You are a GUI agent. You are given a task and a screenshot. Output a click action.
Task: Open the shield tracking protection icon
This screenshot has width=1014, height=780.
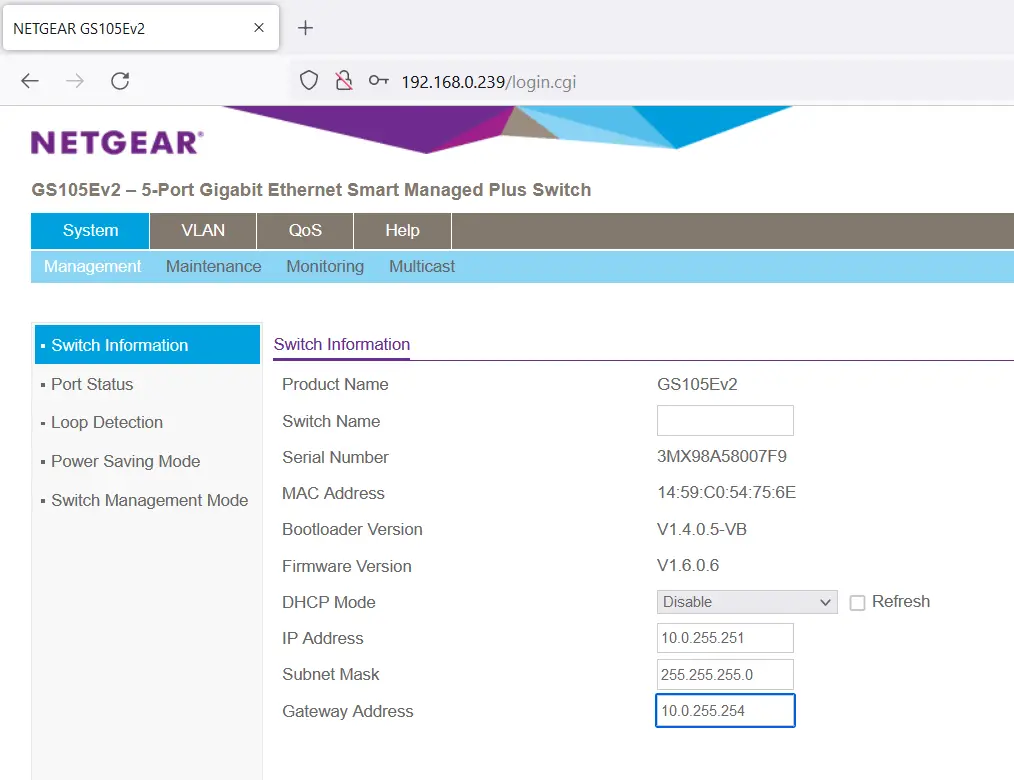[309, 81]
